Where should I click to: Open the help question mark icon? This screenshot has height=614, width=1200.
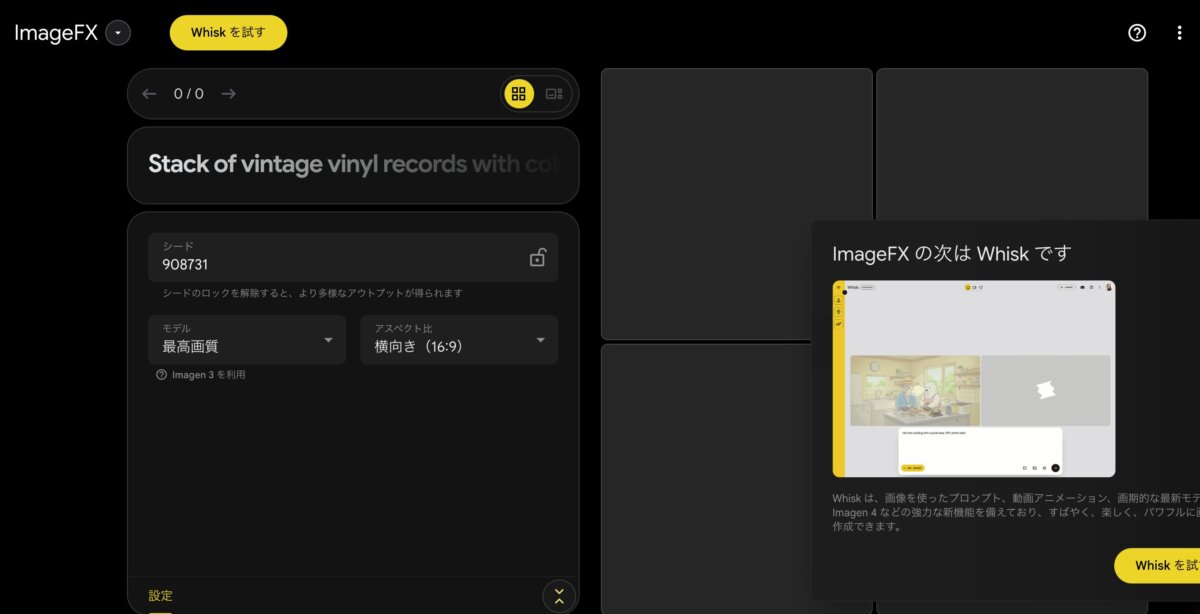coord(1137,33)
